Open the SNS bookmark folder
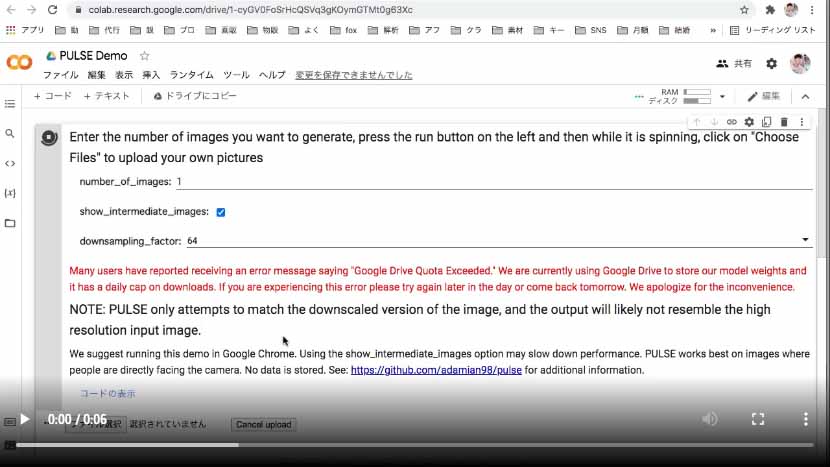Viewport: 830px width, 467px height. tap(591, 30)
